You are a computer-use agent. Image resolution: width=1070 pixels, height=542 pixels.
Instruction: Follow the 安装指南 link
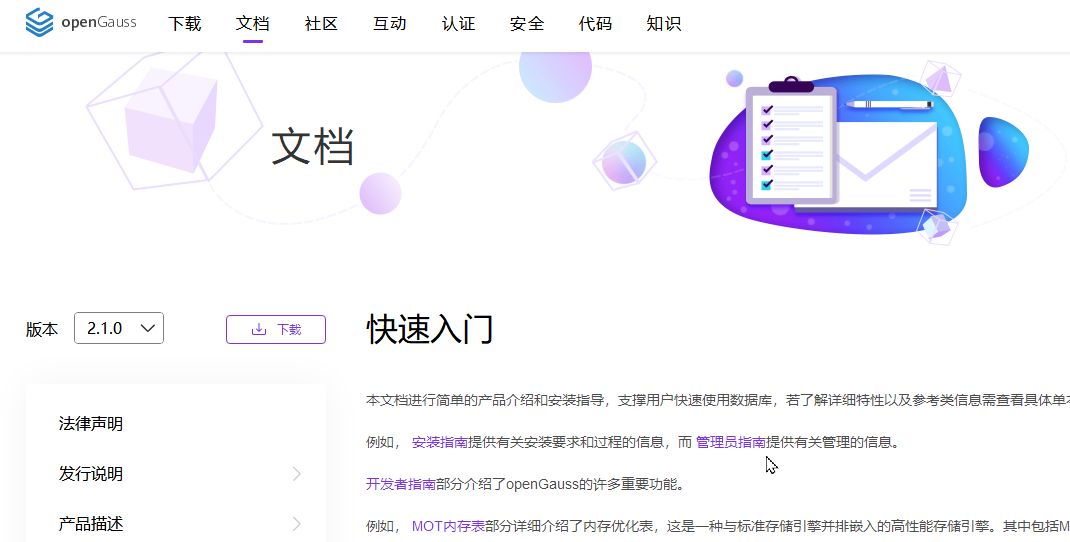(x=440, y=442)
